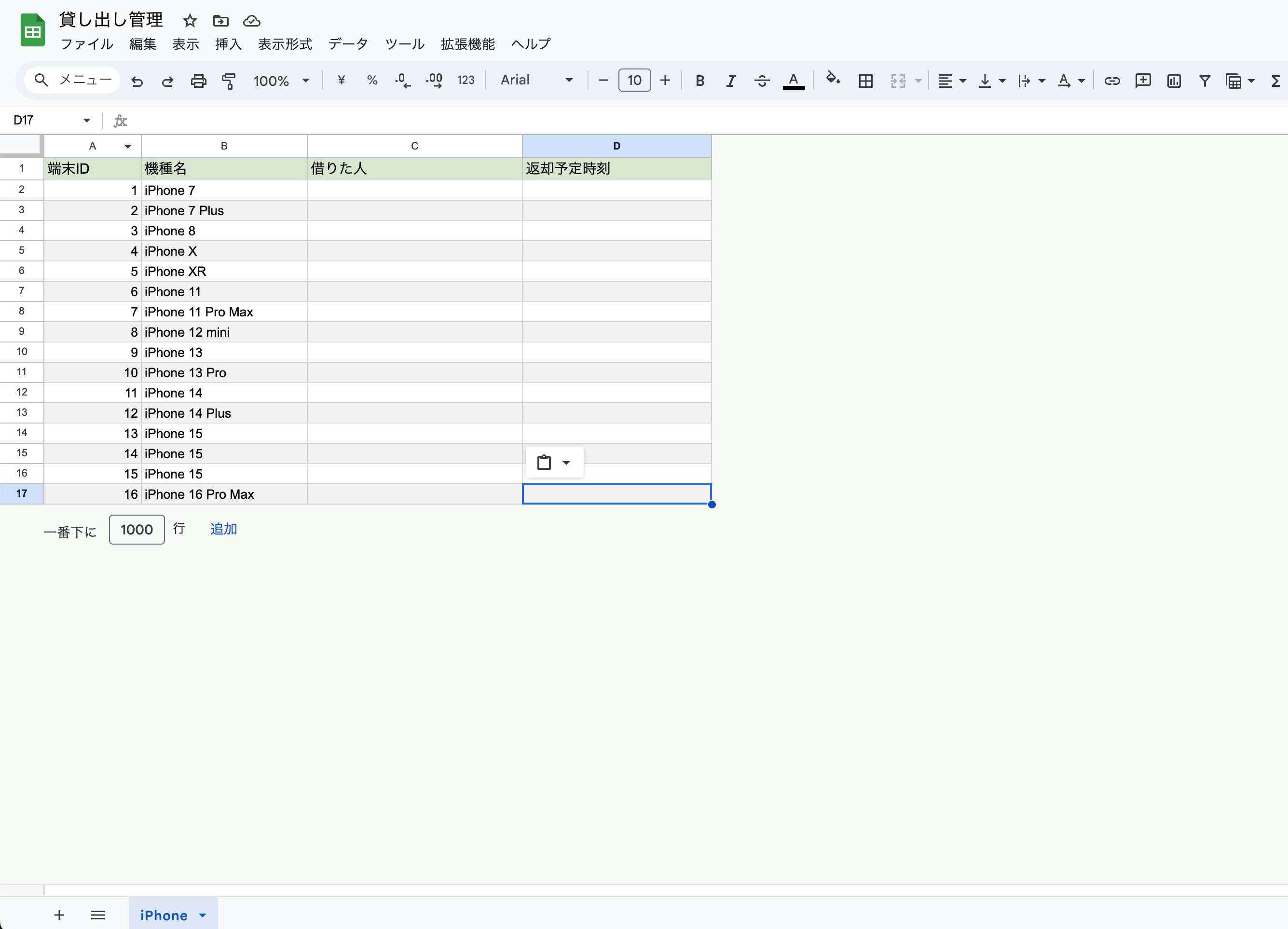1288x929 pixels.
Task: Click the insert chart icon
Action: pyautogui.click(x=1173, y=81)
